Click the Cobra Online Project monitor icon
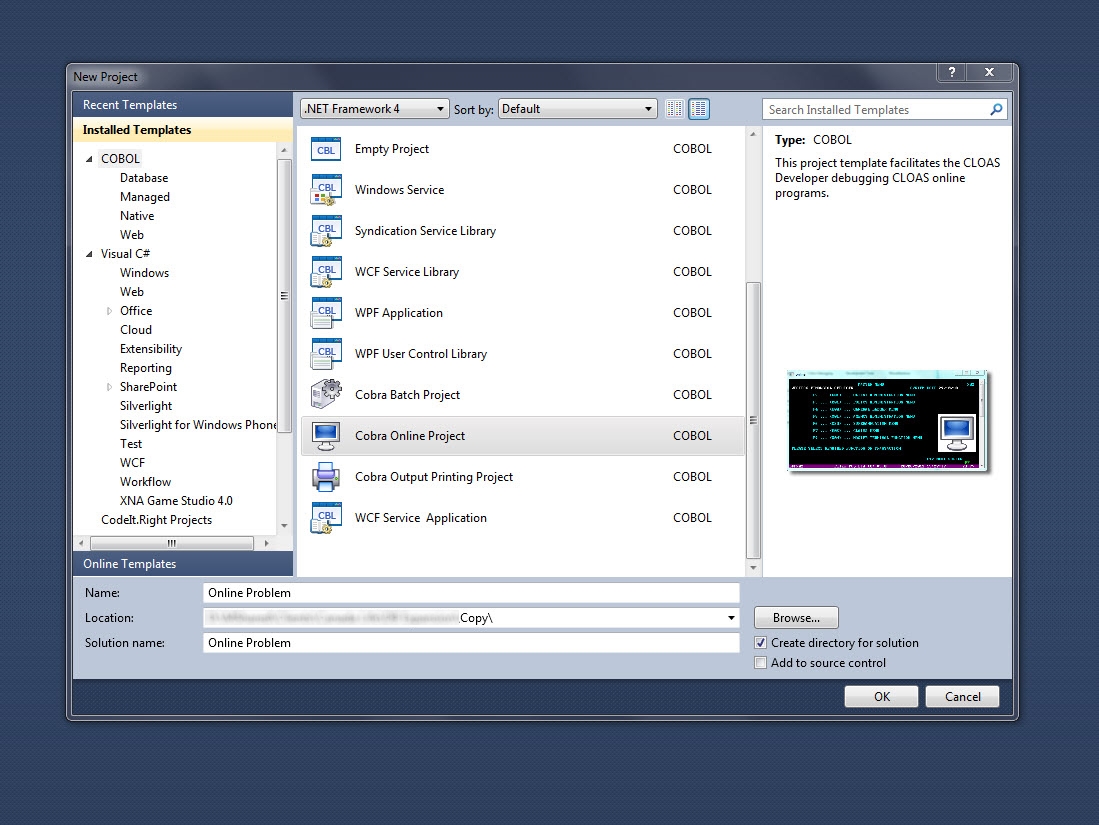Image resolution: width=1099 pixels, height=825 pixels. (326, 436)
